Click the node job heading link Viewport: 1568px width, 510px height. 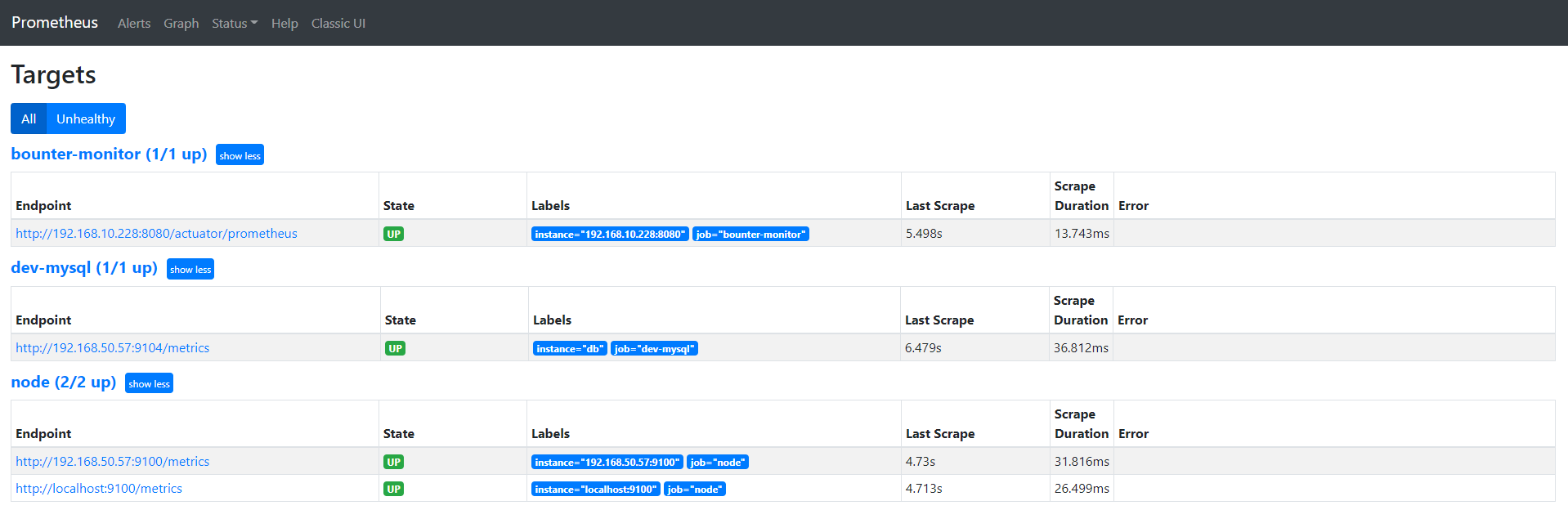click(64, 382)
